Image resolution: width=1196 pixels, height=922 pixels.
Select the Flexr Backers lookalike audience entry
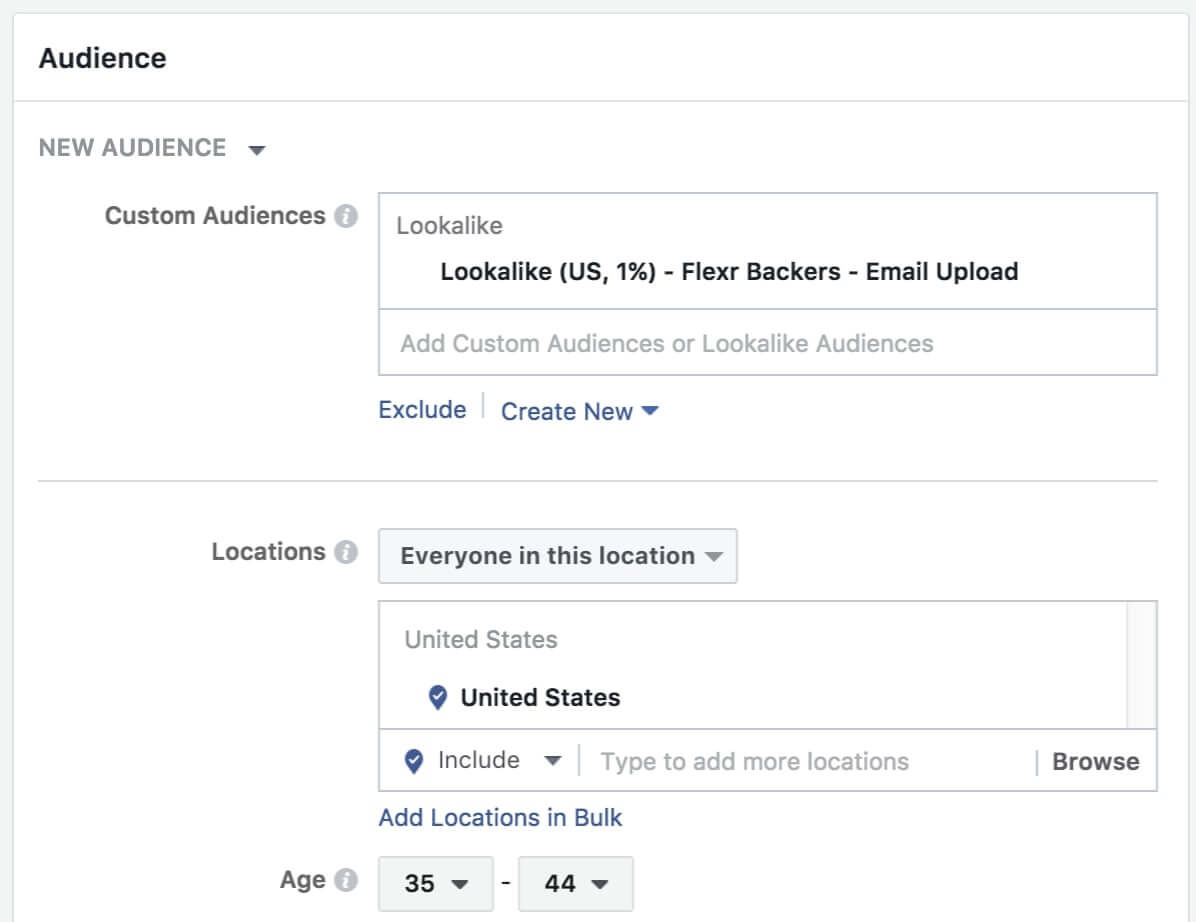pyautogui.click(x=728, y=272)
